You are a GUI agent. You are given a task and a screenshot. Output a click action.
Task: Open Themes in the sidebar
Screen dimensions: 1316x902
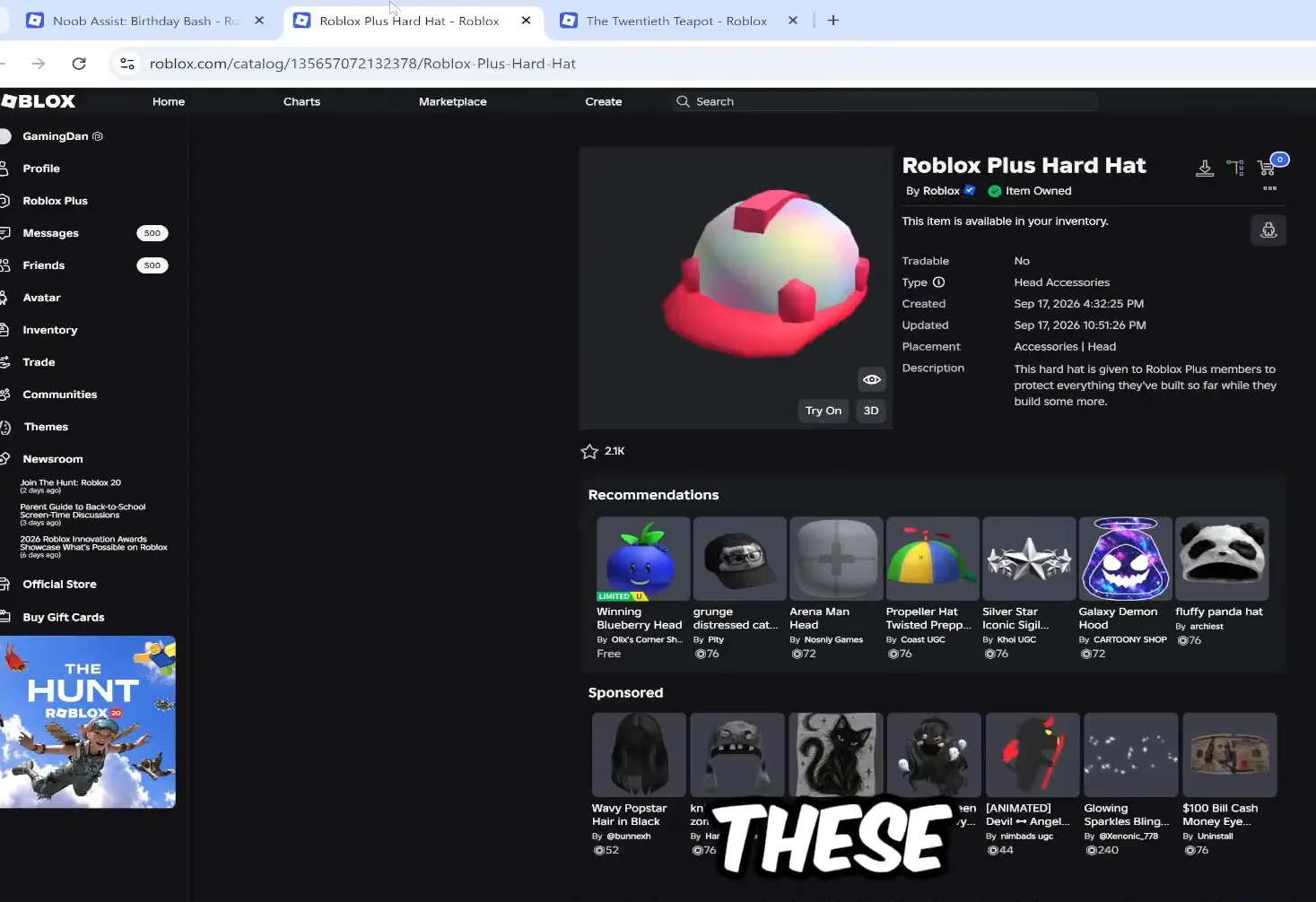point(46,427)
